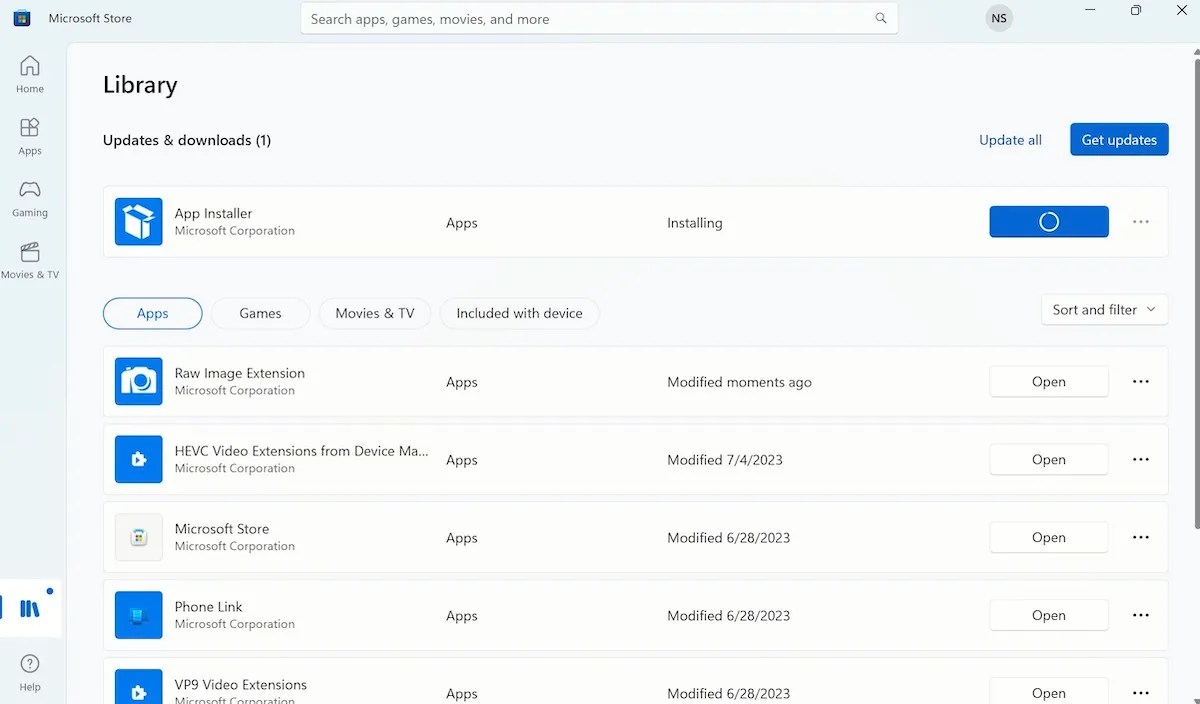
Task: Click the App Installer app icon
Action: (138, 221)
